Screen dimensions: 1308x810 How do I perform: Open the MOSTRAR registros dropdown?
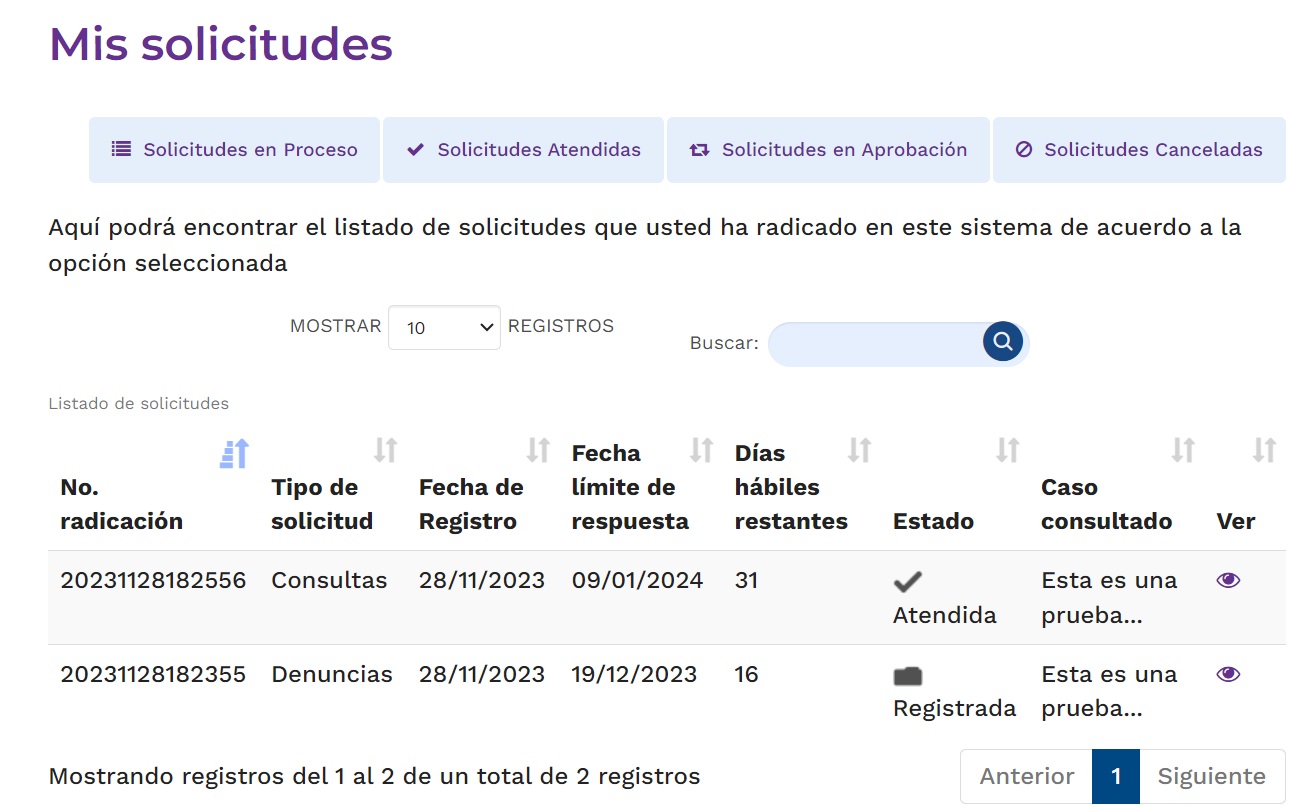[x=443, y=327]
